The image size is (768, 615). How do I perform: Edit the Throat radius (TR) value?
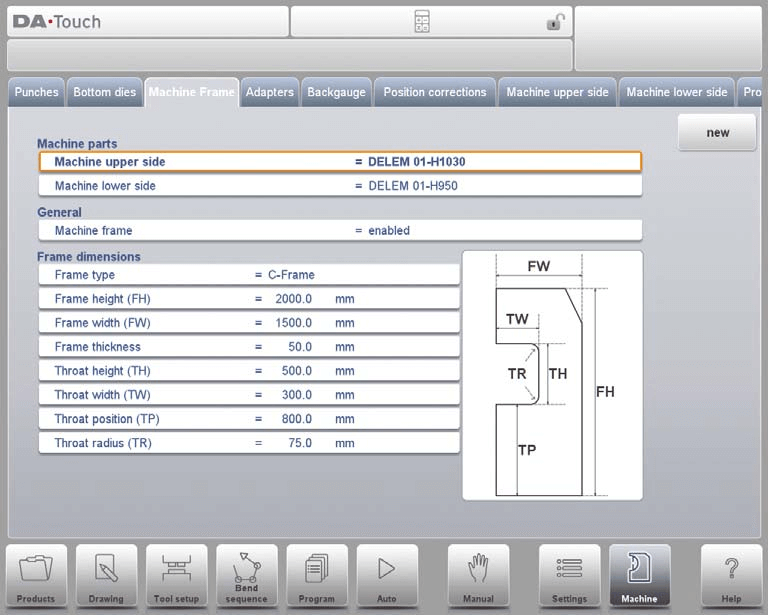point(249,443)
